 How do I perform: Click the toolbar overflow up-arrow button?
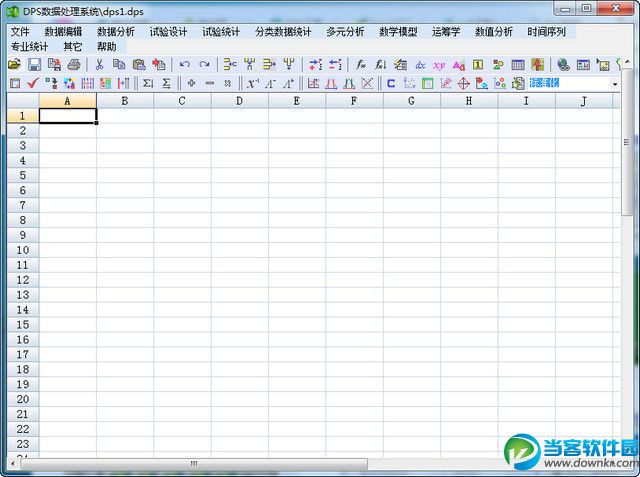[x=627, y=62]
